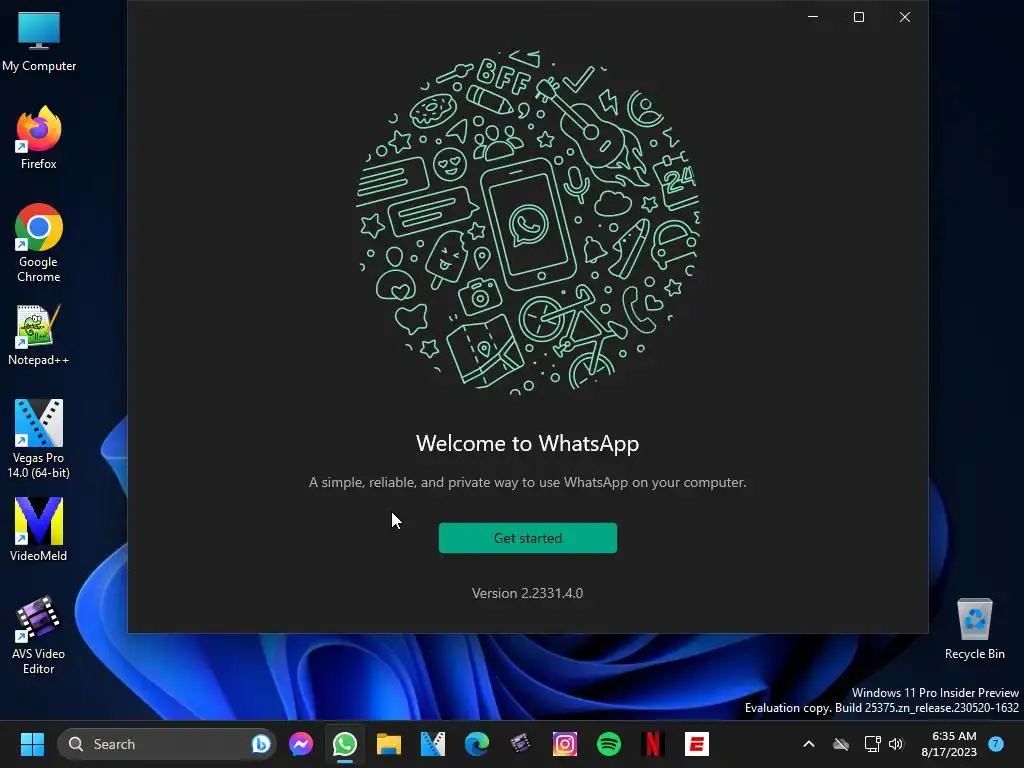
Task: Select the VideoMeld desktop shortcut
Action: tap(39, 530)
